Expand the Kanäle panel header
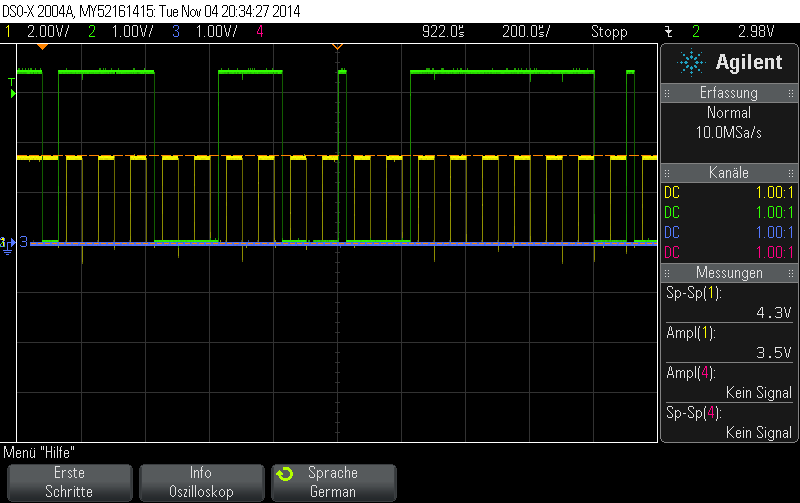Viewport: 800px width, 503px height. click(x=728, y=172)
